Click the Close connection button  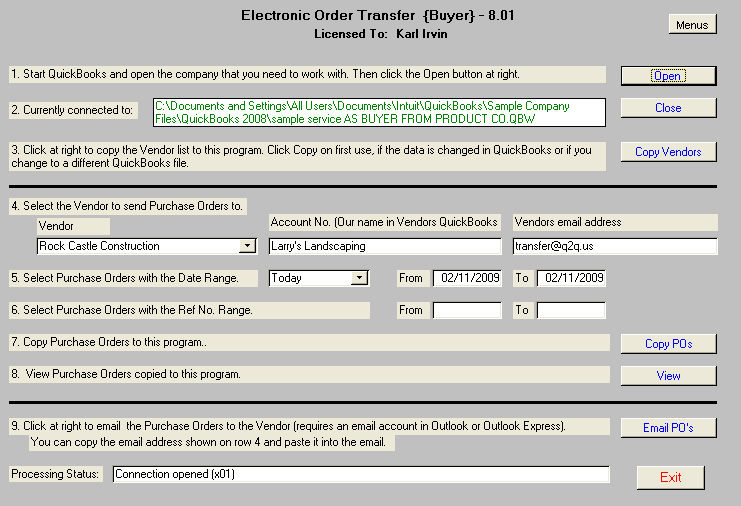click(x=668, y=108)
